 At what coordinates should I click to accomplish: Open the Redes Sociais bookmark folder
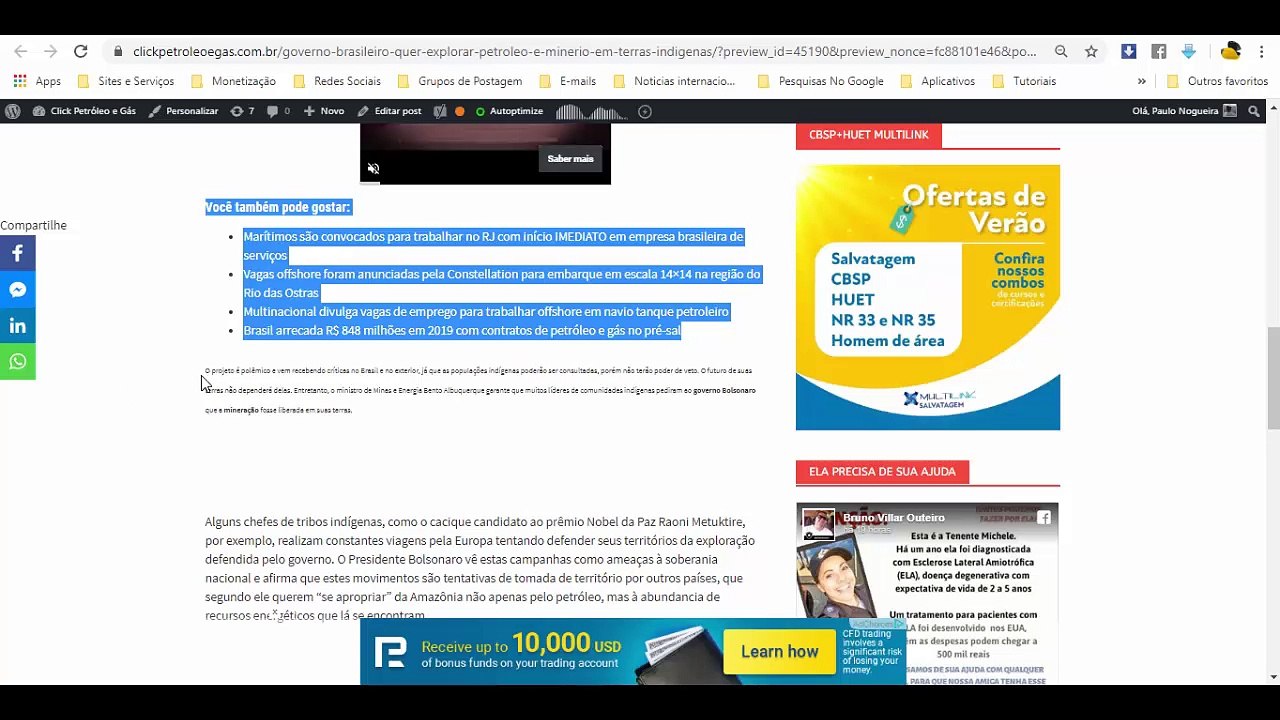pos(337,81)
